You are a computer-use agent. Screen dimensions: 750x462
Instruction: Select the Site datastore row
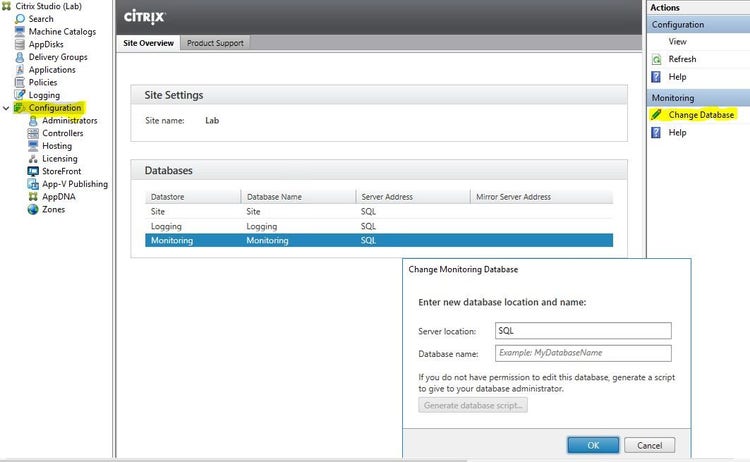pyautogui.click(x=379, y=211)
